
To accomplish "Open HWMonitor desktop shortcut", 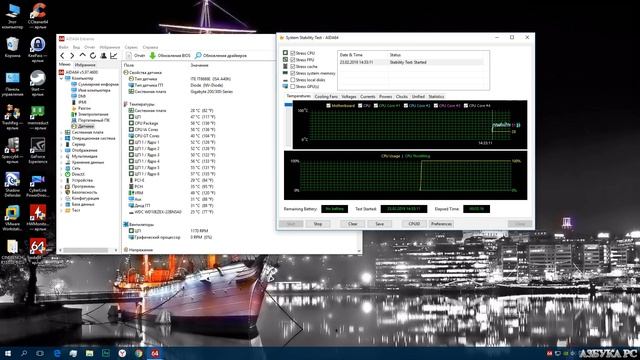I will [x=38, y=218].
